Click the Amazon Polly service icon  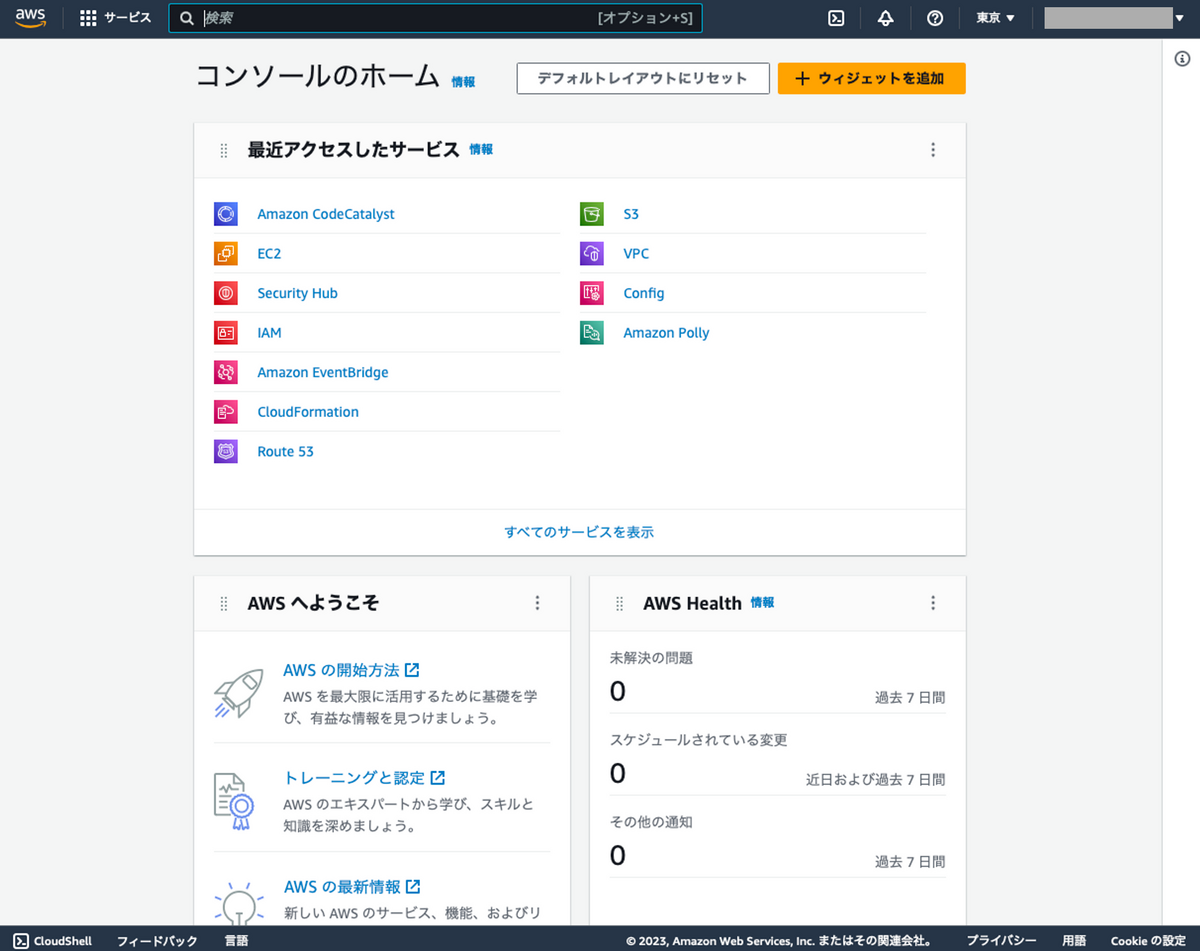(592, 333)
